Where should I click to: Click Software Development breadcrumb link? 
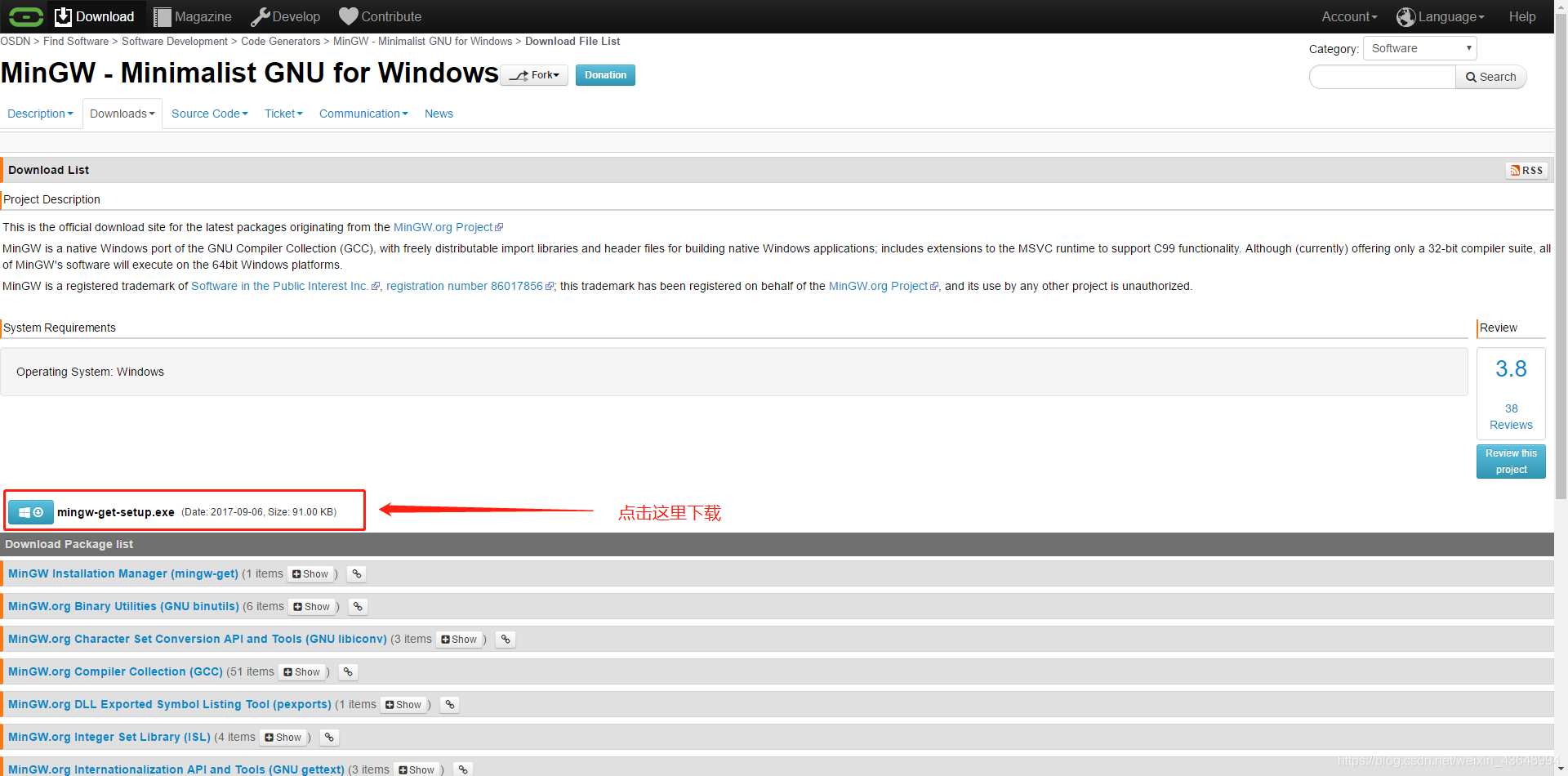175,41
